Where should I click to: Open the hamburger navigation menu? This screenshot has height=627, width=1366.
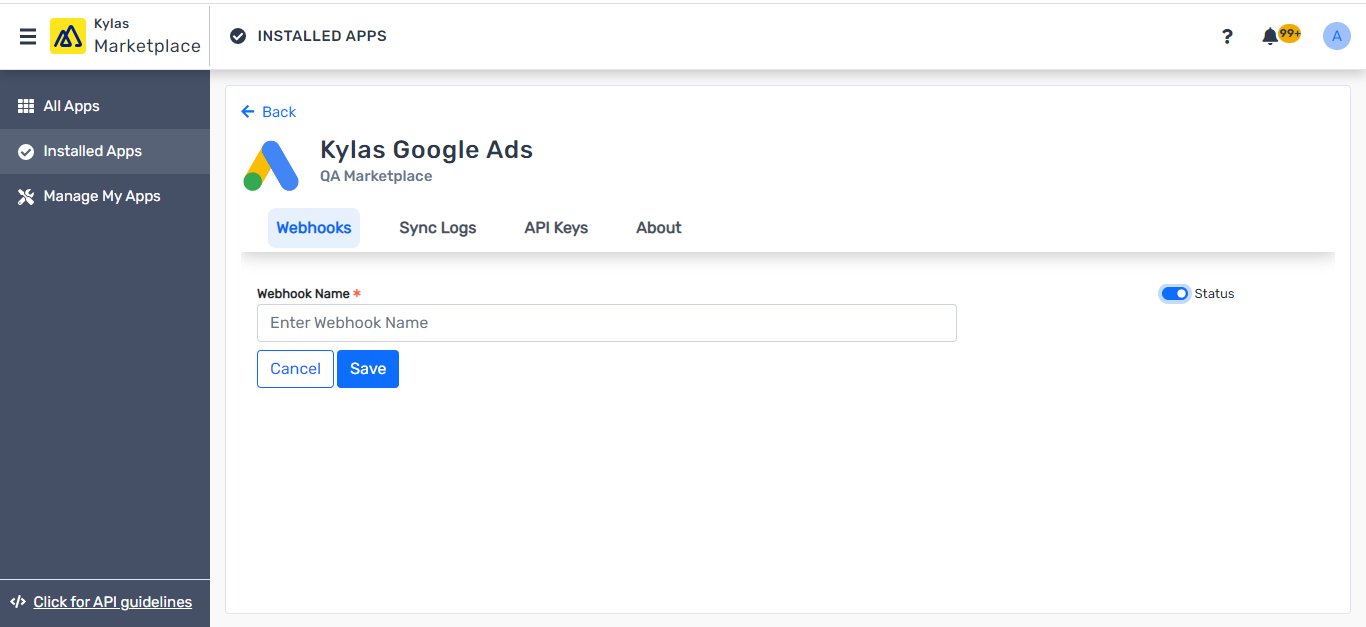(x=27, y=36)
